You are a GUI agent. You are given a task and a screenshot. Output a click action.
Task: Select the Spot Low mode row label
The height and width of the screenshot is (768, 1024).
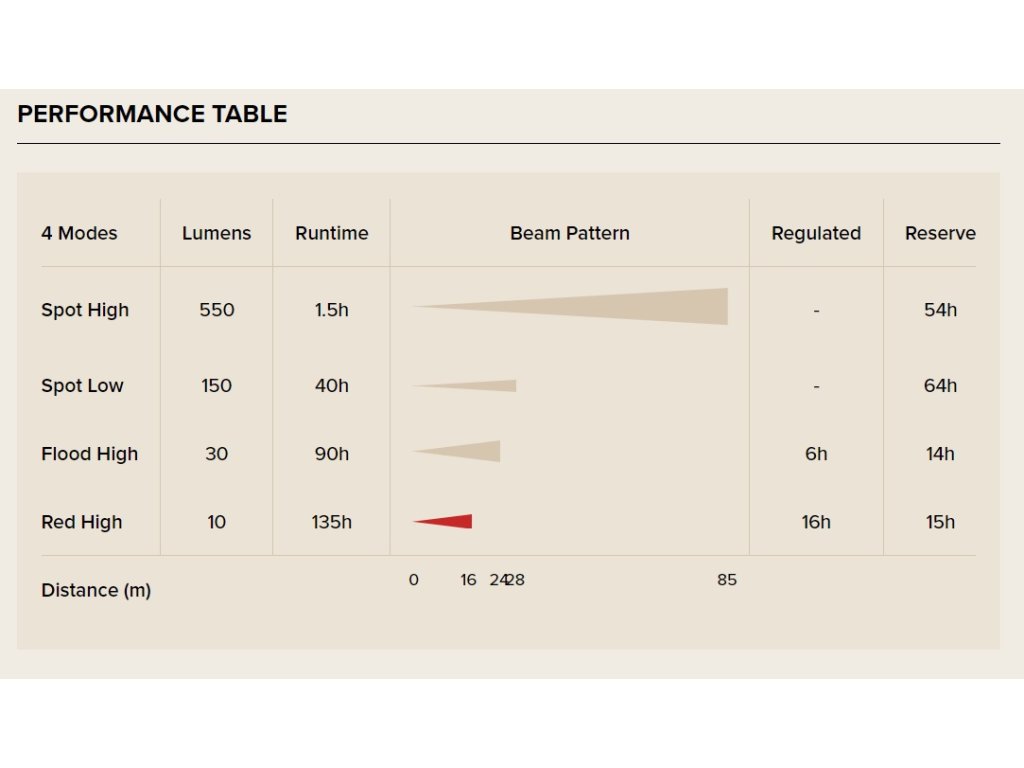point(82,386)
